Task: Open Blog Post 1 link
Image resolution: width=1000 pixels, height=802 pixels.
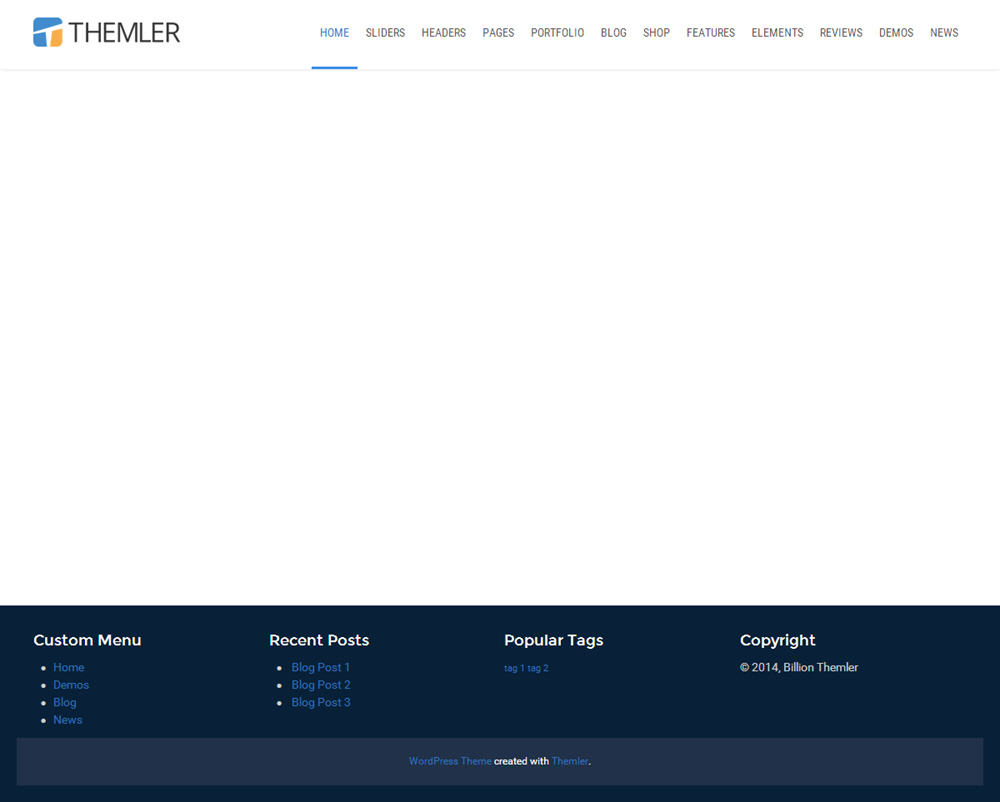Action: [x=321, y=667]
